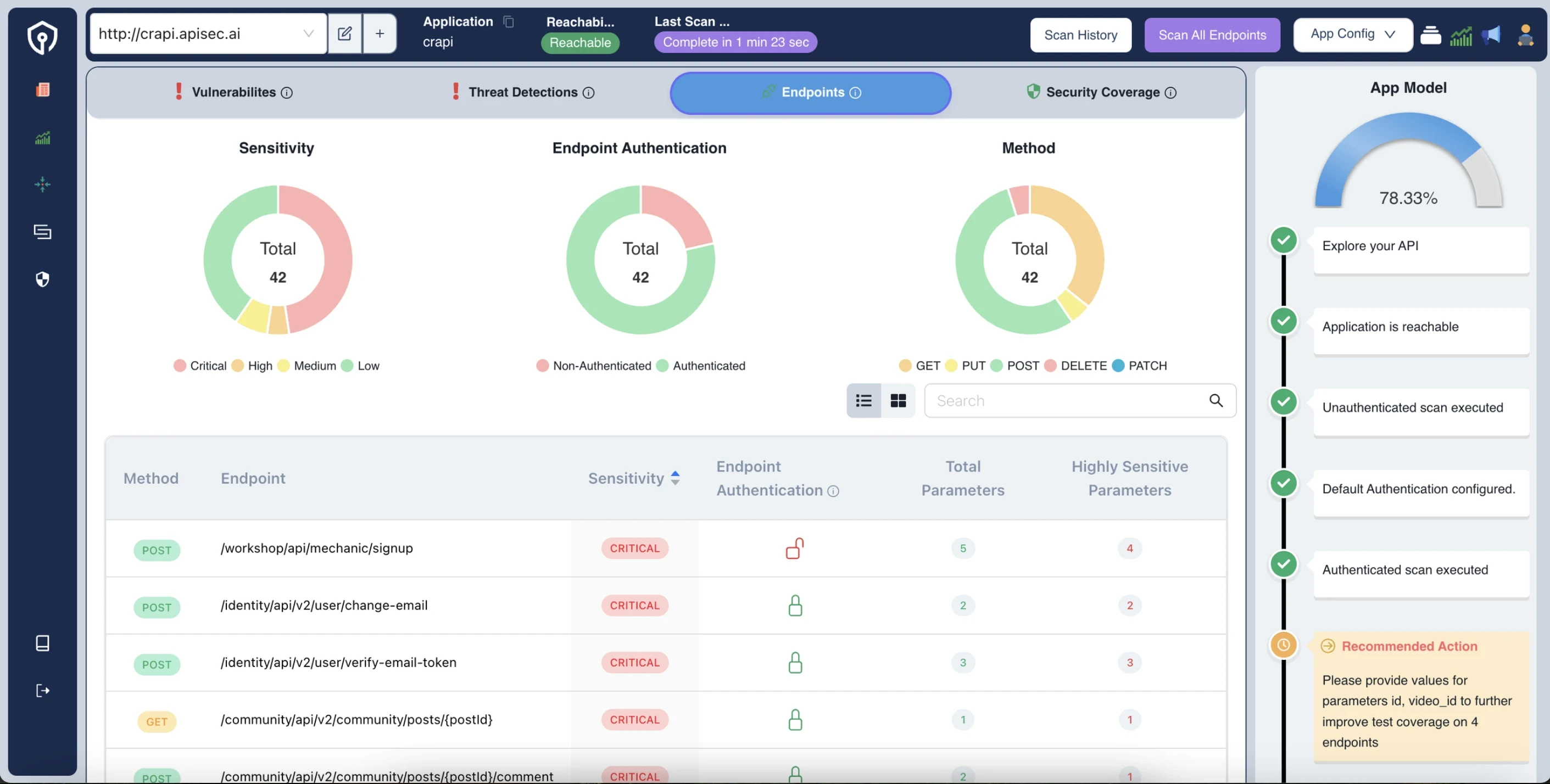Click Scan History button
This screenshot has width=1550, height=784.
point(1080,34)
